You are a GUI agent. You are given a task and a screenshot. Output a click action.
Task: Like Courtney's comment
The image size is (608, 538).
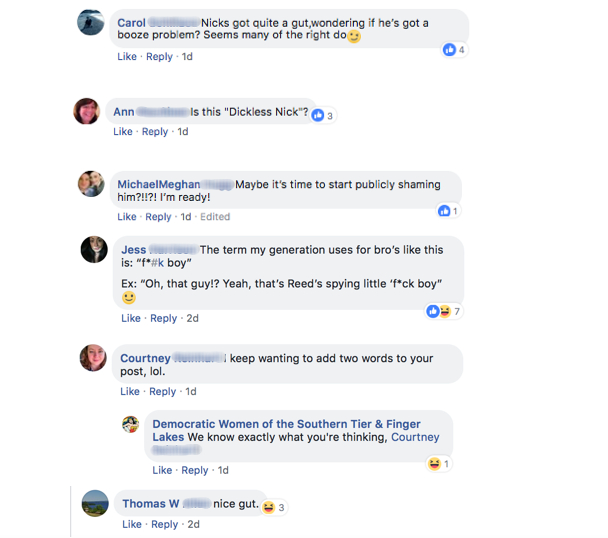tap(130, 391)
